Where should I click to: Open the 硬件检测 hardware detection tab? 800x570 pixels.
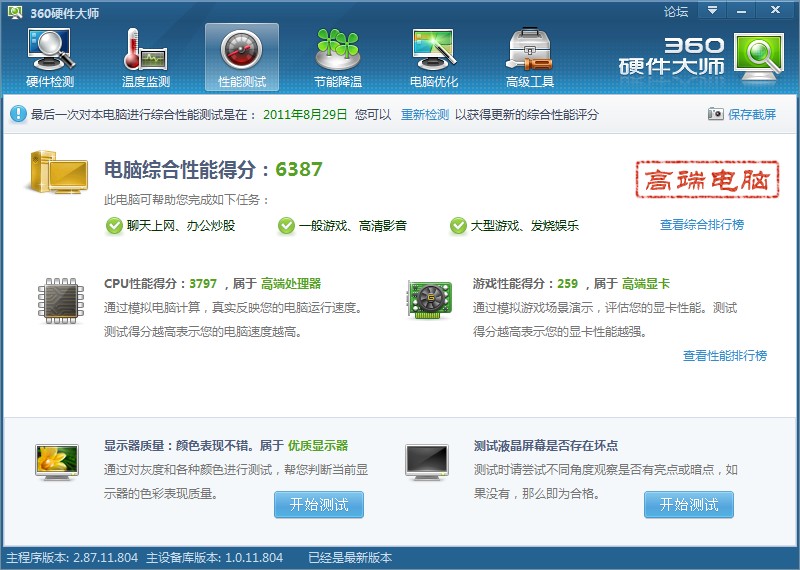pos(50,57)
